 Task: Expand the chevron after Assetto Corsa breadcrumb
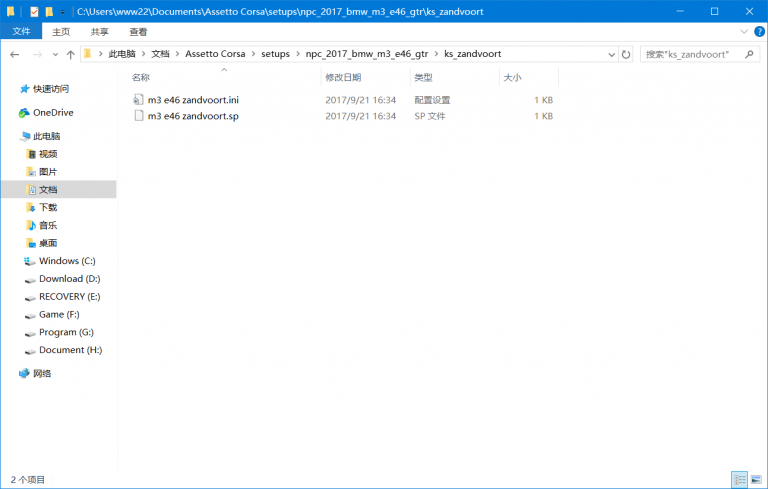(x=253, y=54)
